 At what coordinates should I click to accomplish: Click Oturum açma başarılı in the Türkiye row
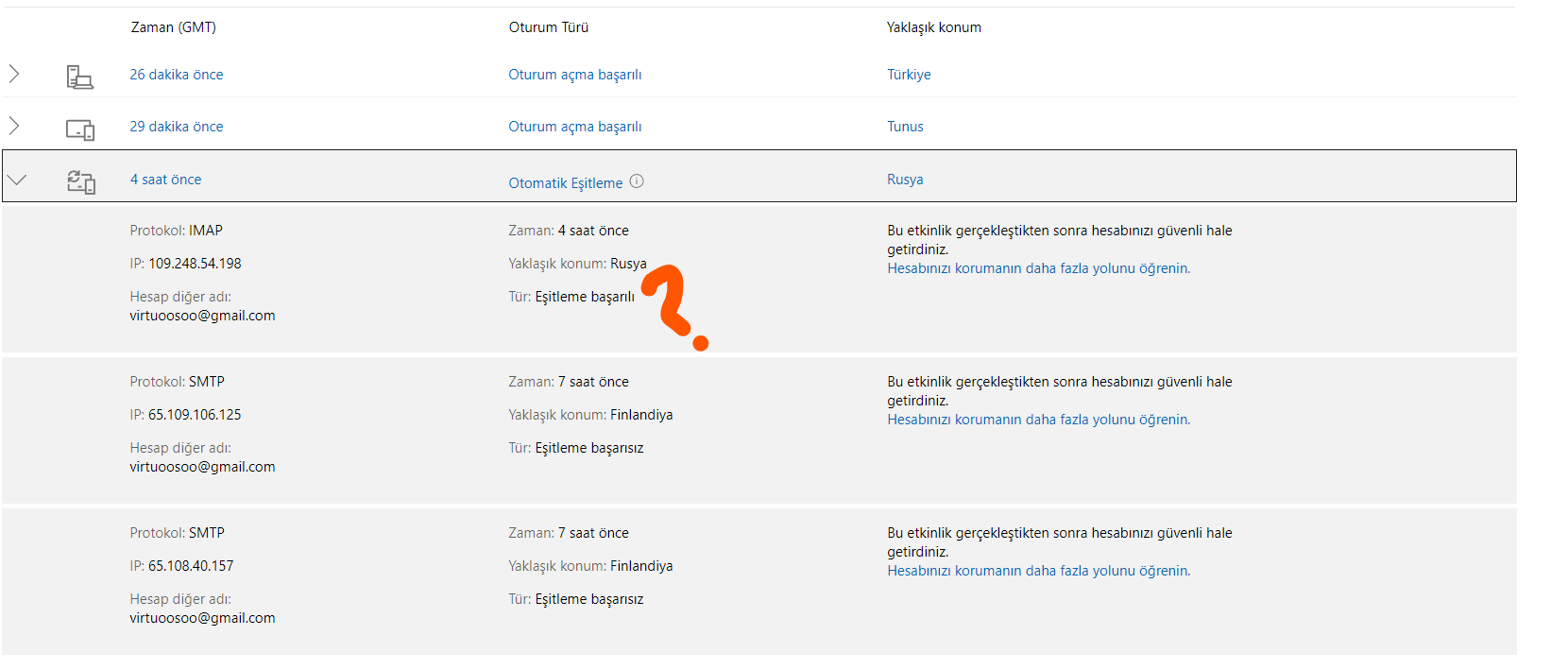[574, 75]
